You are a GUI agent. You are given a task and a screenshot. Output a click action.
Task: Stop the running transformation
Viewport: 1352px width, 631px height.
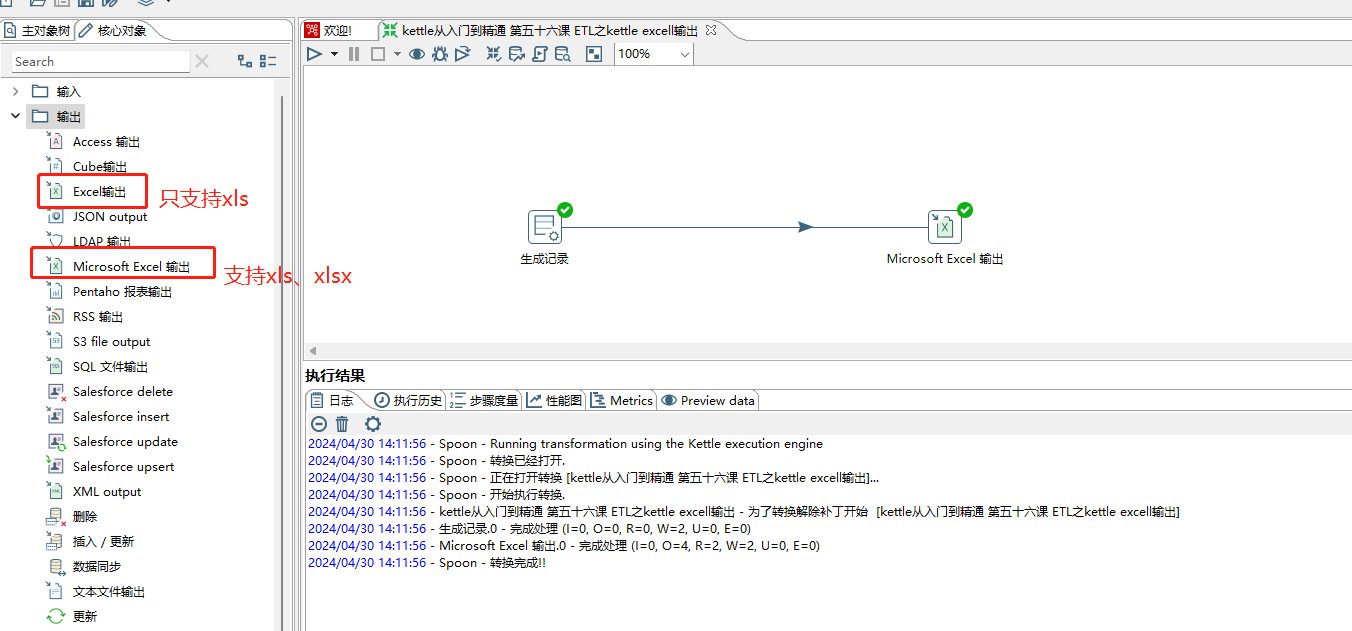[376, 53]
